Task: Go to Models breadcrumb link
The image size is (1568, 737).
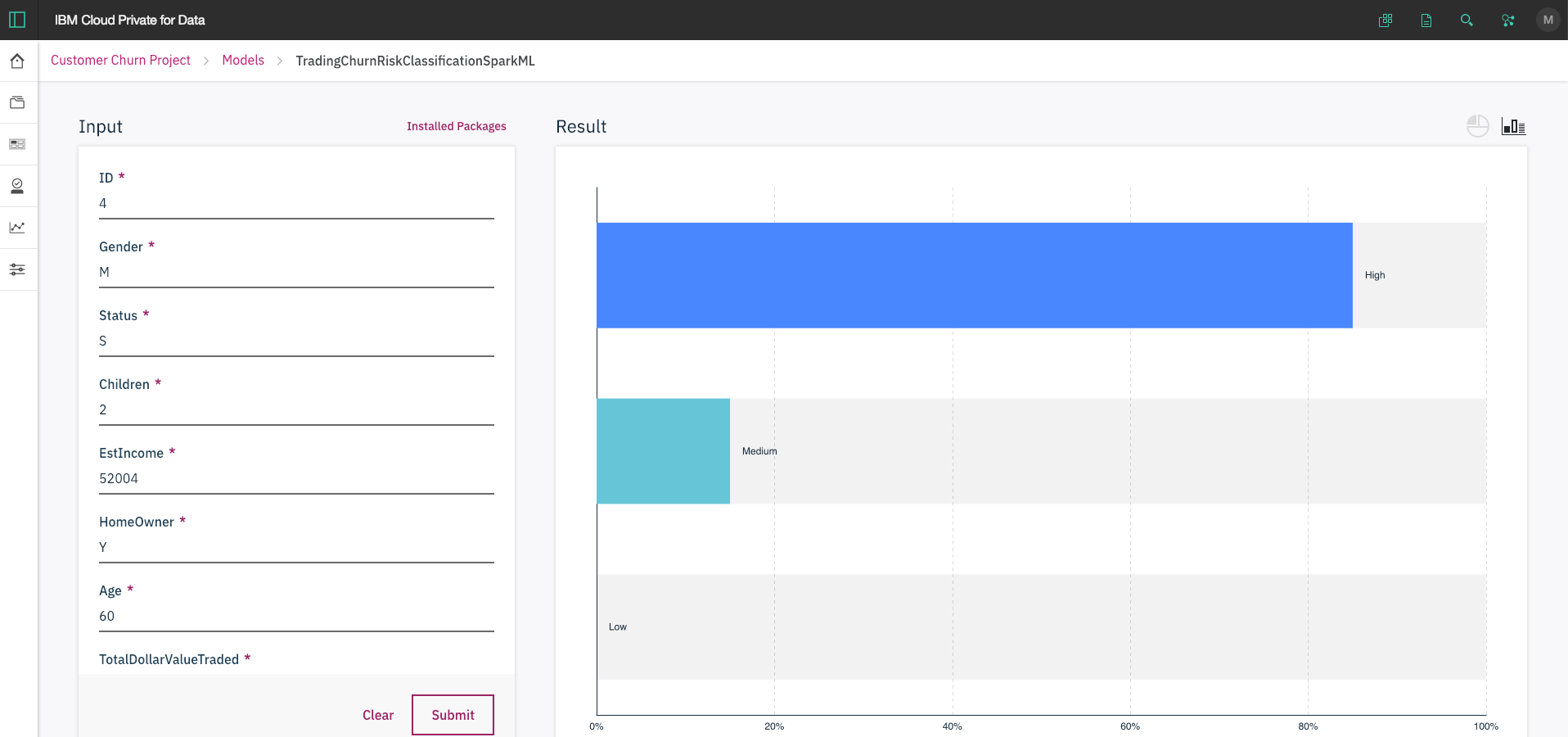Action: click(x=243, y=61)
